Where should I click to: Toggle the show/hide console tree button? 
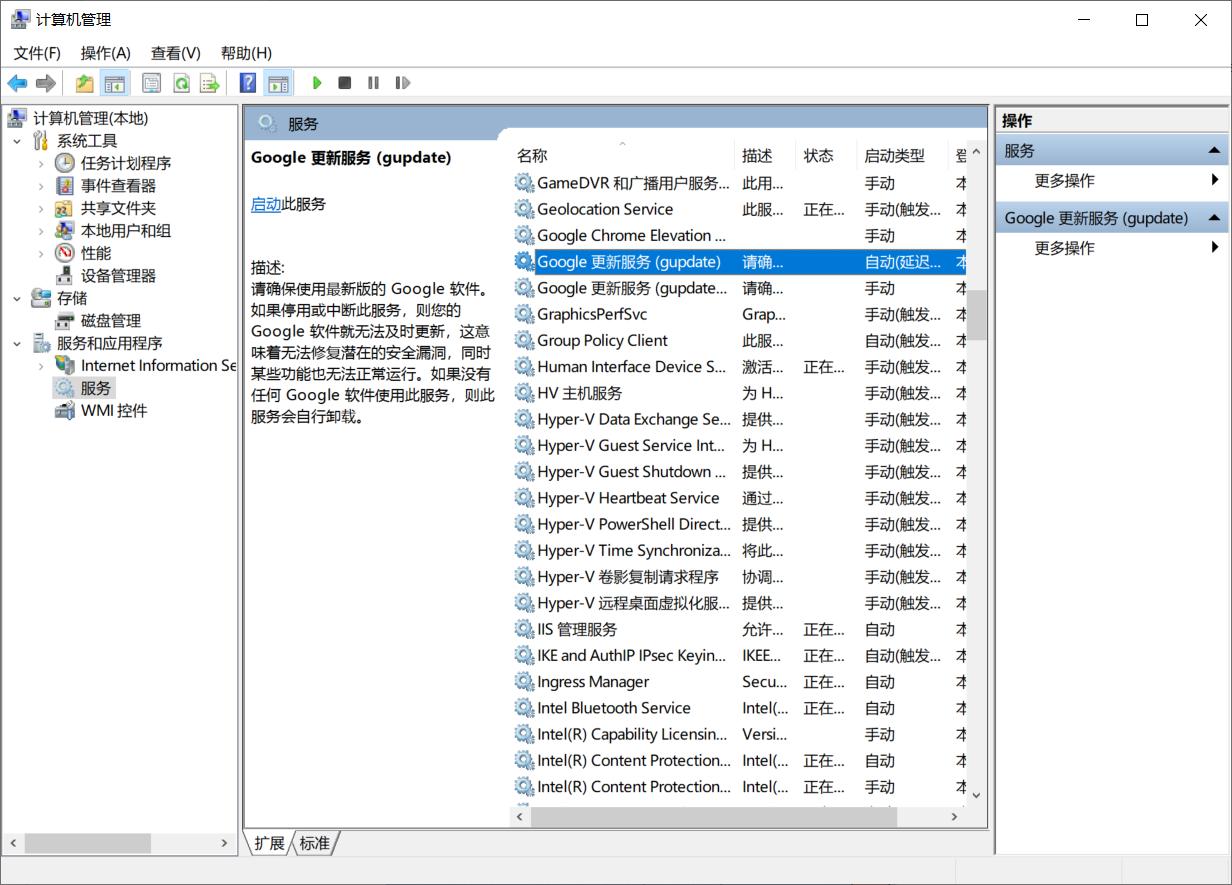point(115,83)
